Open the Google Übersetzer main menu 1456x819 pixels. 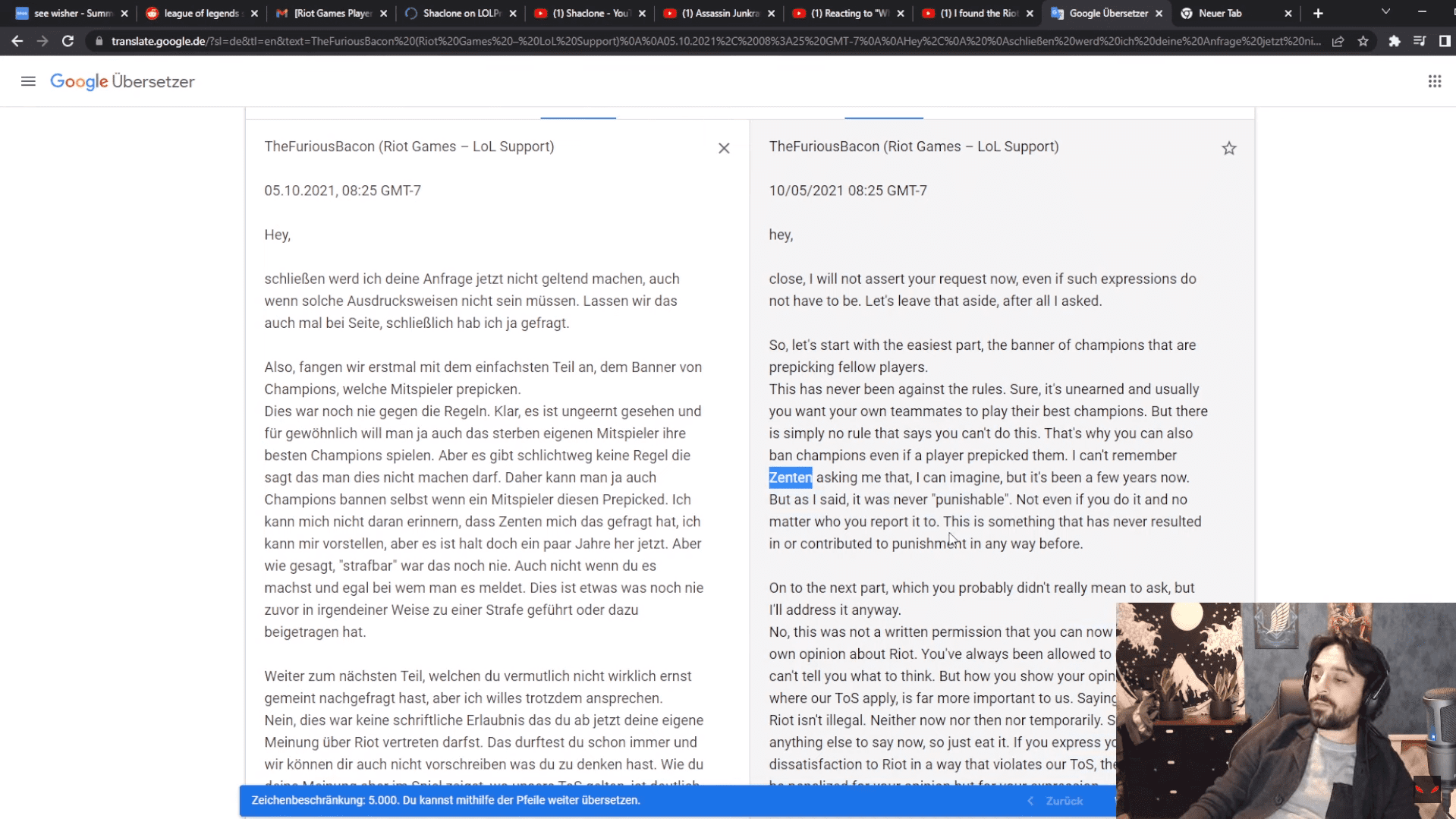point(28,81)
